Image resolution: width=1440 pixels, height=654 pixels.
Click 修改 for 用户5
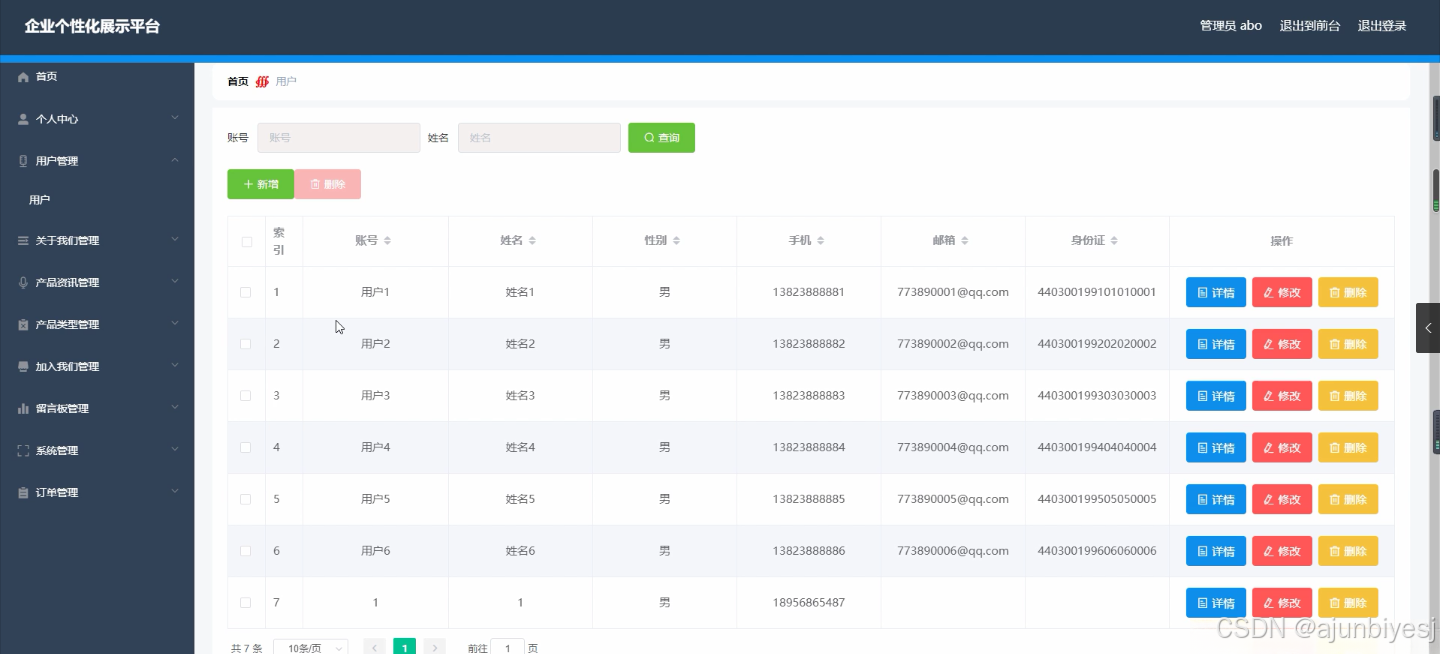click(x=1282, y=499)
